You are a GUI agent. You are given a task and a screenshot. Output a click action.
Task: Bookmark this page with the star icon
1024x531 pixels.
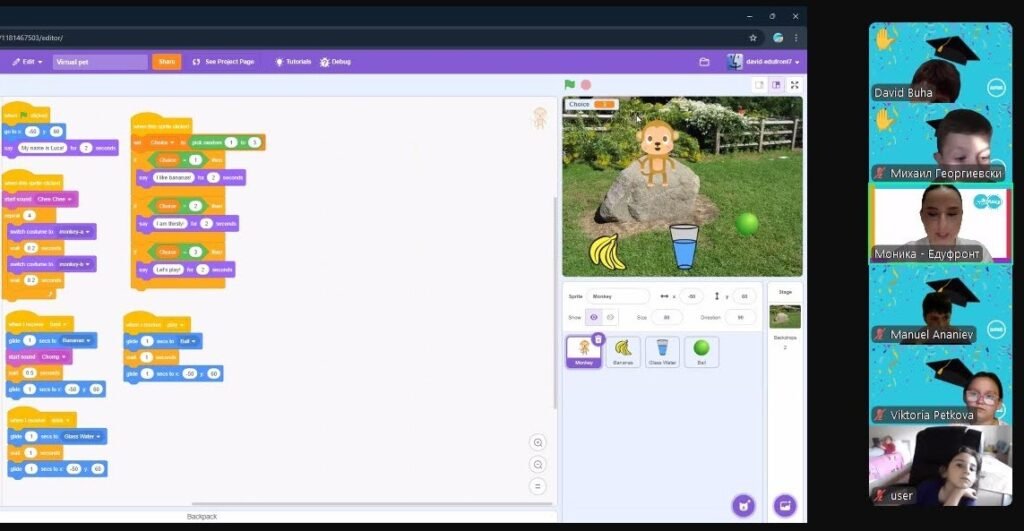753,38
